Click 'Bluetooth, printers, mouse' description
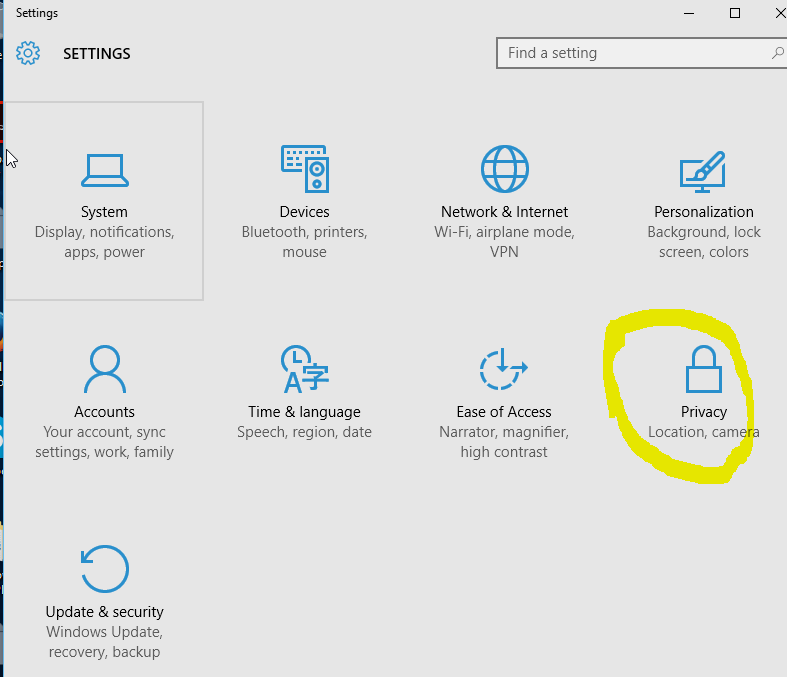The image size is (787, 677). pyautogui.click(x=304, y=242)
